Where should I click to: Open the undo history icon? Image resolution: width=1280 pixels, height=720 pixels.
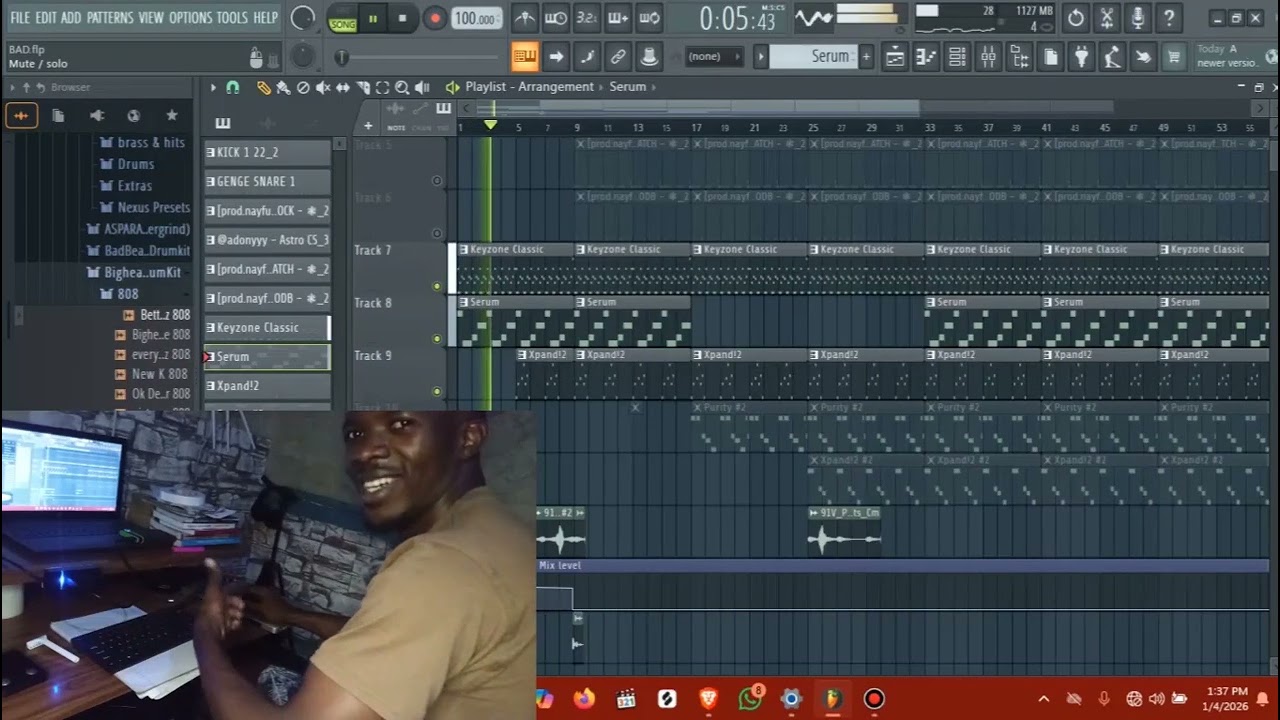tap(1076, 18)
